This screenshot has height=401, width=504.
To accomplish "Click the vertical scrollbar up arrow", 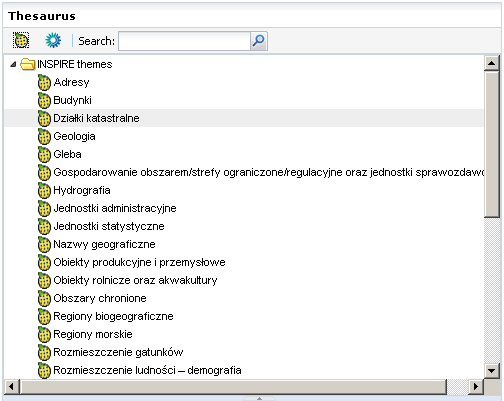I will [x=492, y=63].
